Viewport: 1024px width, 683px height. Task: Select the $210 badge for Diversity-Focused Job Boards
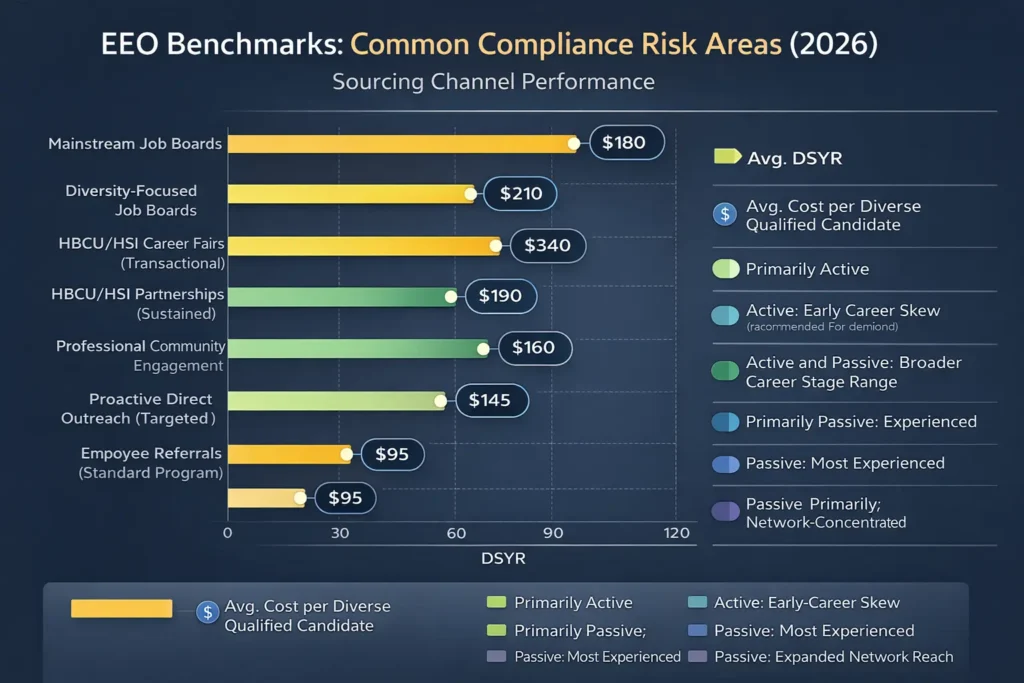point(520,194)
